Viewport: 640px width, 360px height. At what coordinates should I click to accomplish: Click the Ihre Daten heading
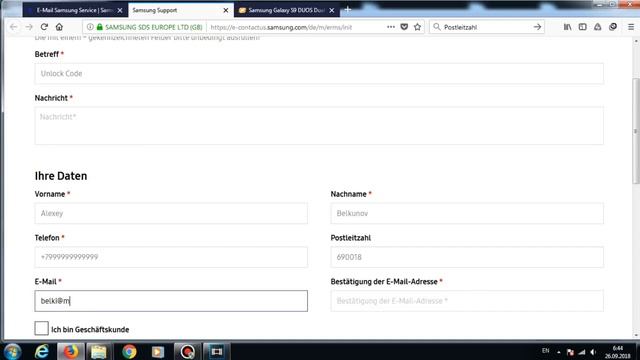tap(61, 176)
